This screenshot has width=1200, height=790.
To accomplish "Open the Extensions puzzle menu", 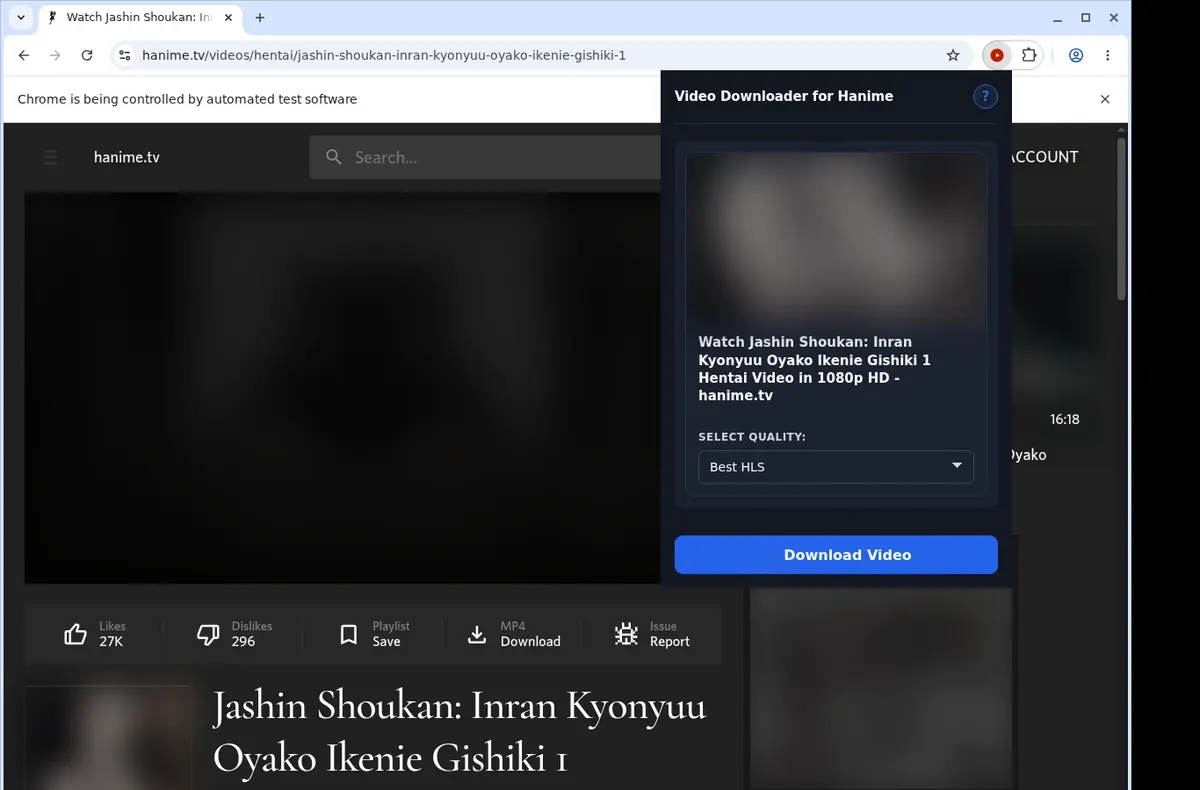I will [x=1029, y=55].
